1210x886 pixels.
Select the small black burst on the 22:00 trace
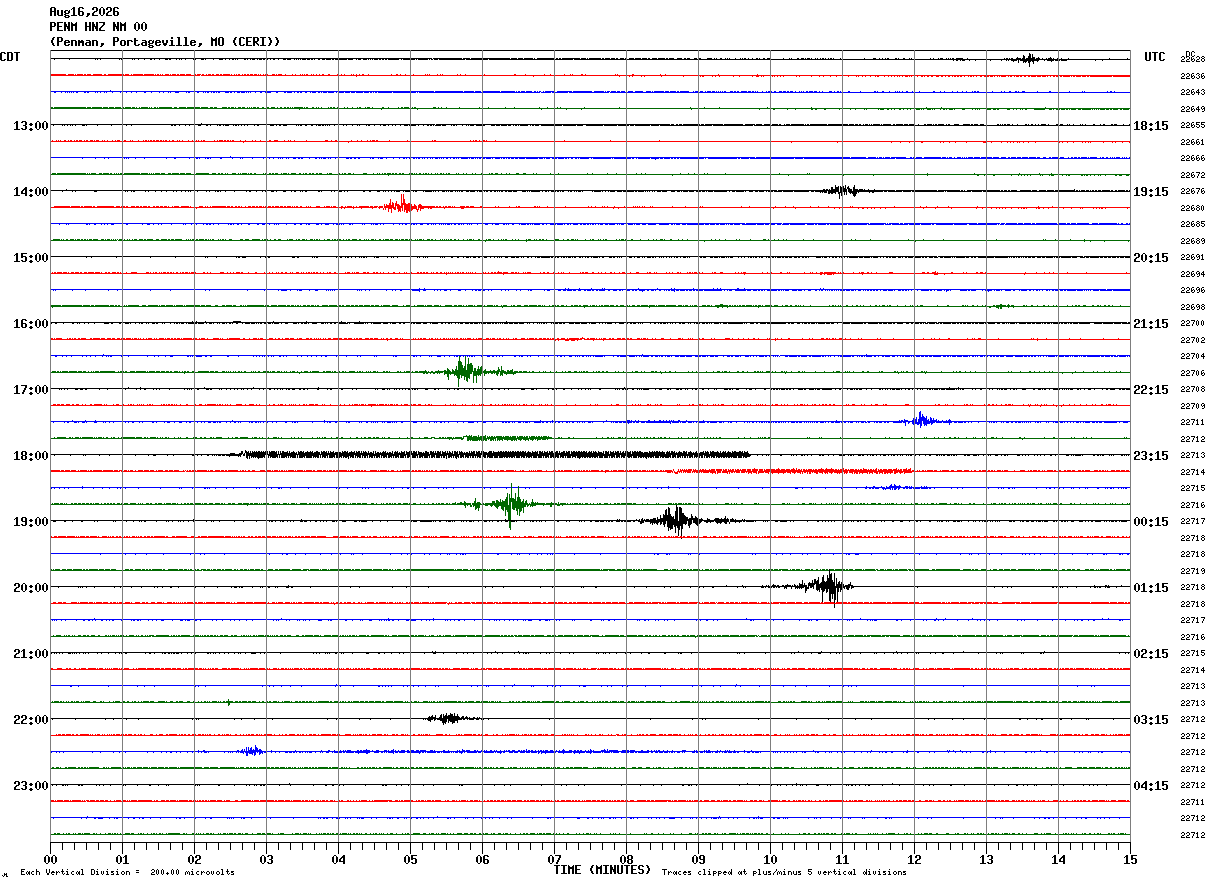[x=452, y=718]
